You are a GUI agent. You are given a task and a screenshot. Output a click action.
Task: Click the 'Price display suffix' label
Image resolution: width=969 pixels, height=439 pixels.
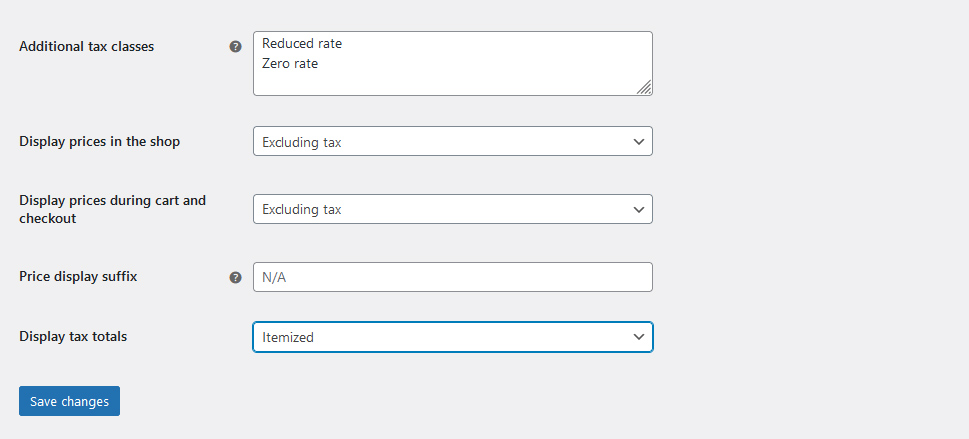click(x=78, y=276)
